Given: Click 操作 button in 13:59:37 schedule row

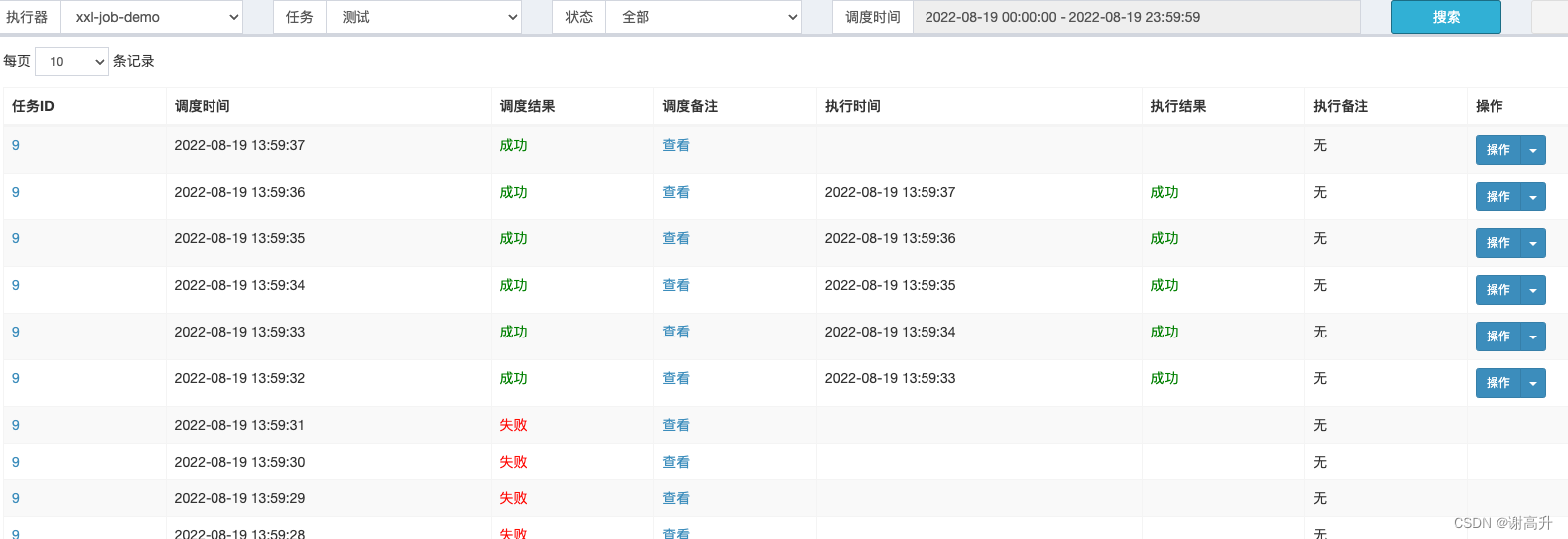Looking at the screenshot, I should (x=1498, y=150).
